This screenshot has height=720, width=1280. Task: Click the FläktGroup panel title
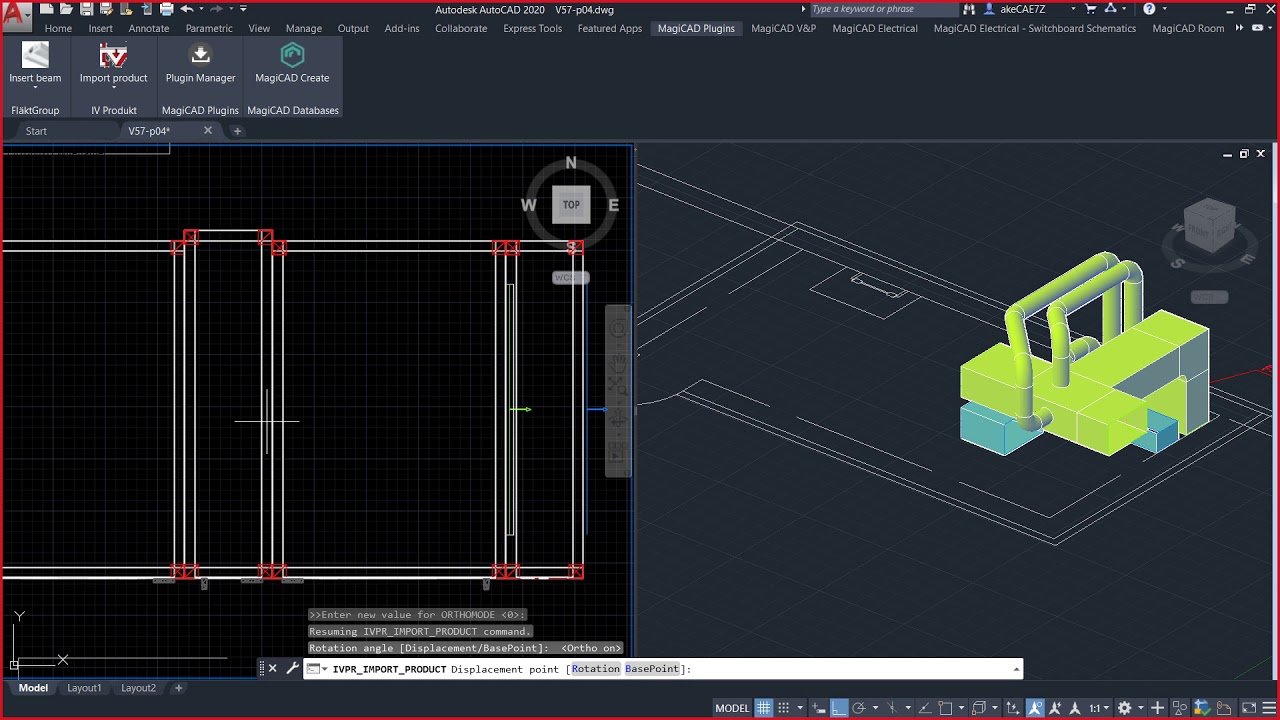(x=35, y=110)
